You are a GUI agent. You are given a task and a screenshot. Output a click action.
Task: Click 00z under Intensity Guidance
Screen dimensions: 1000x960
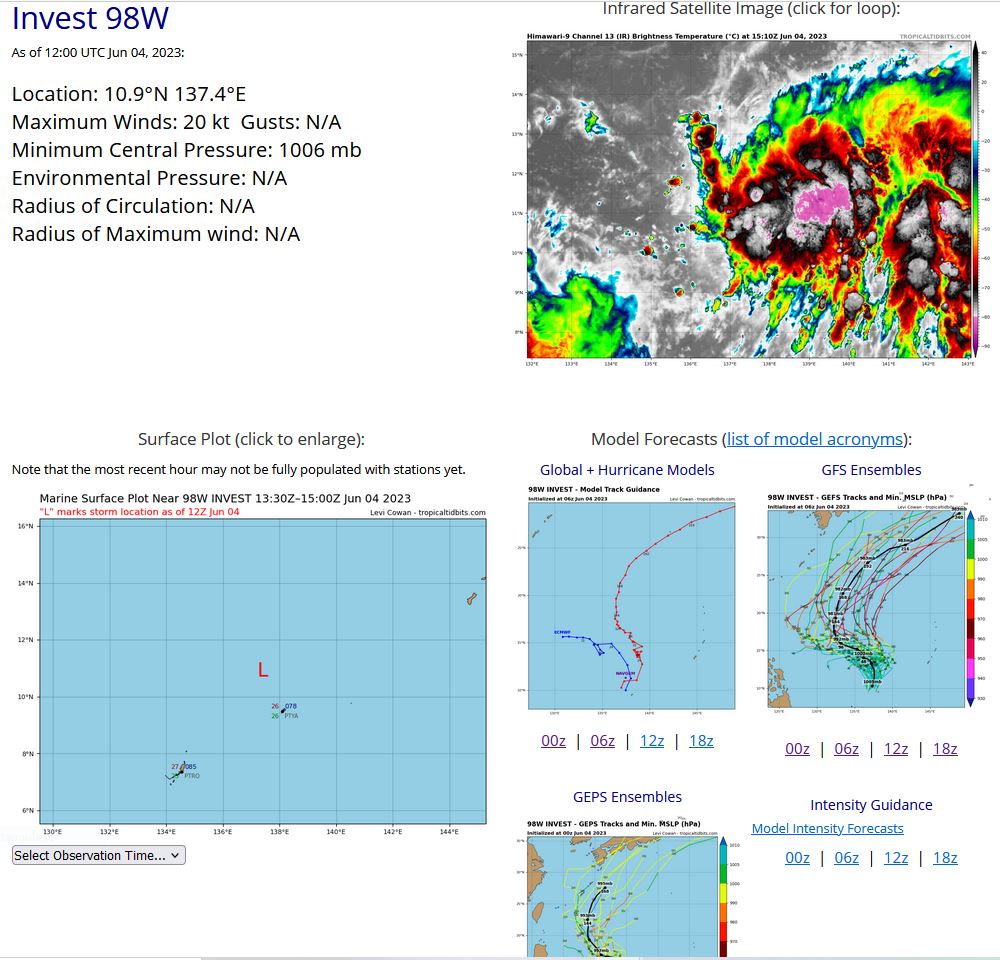[x=797, y=858]
